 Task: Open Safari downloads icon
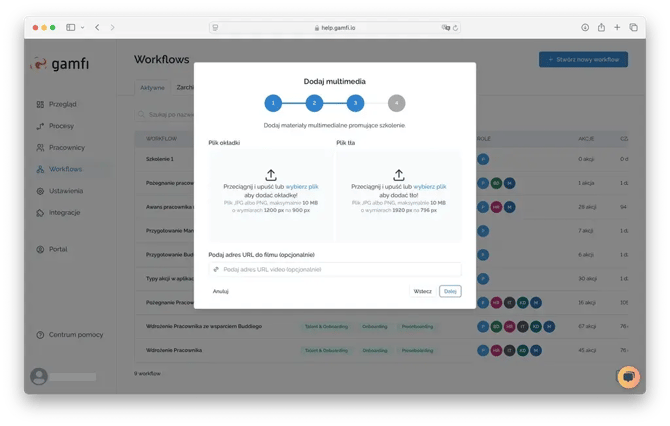585,27
